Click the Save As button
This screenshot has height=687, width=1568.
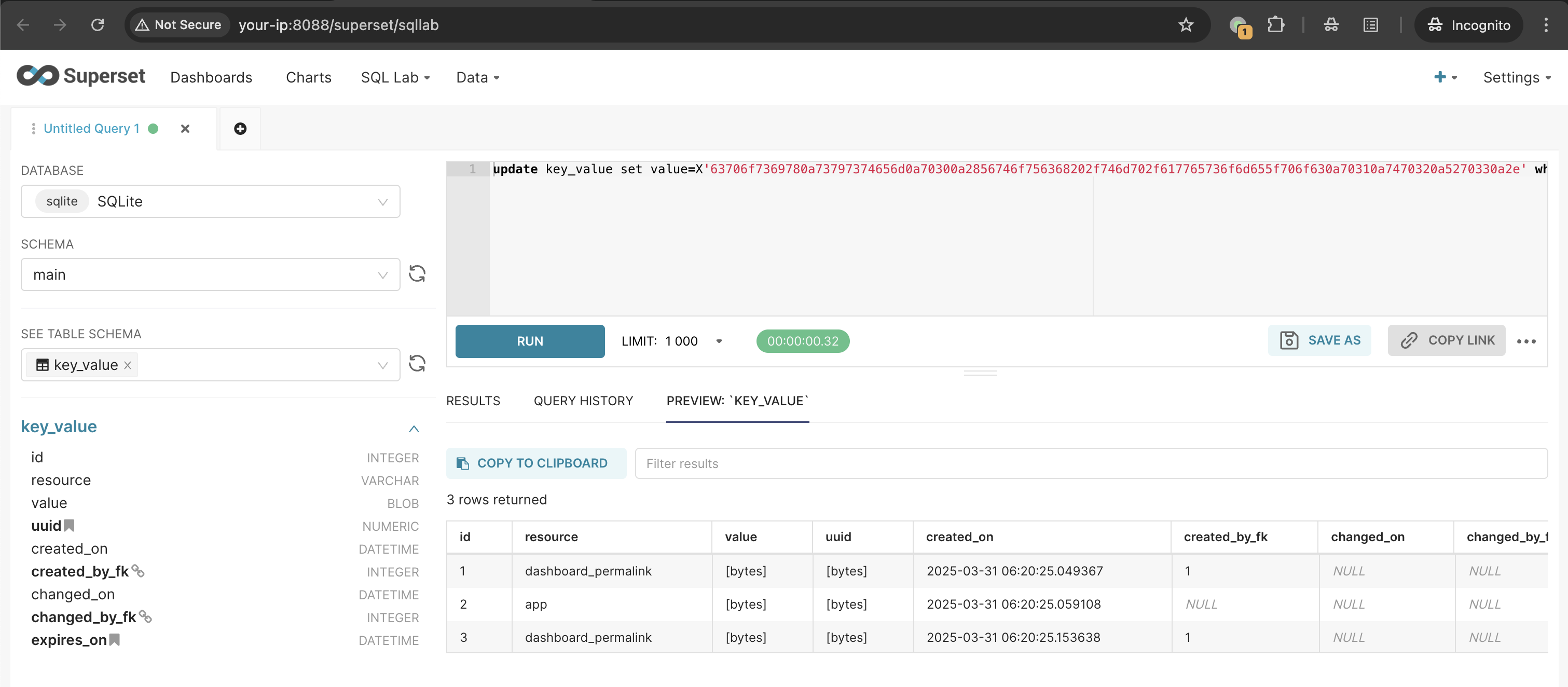1319,340
